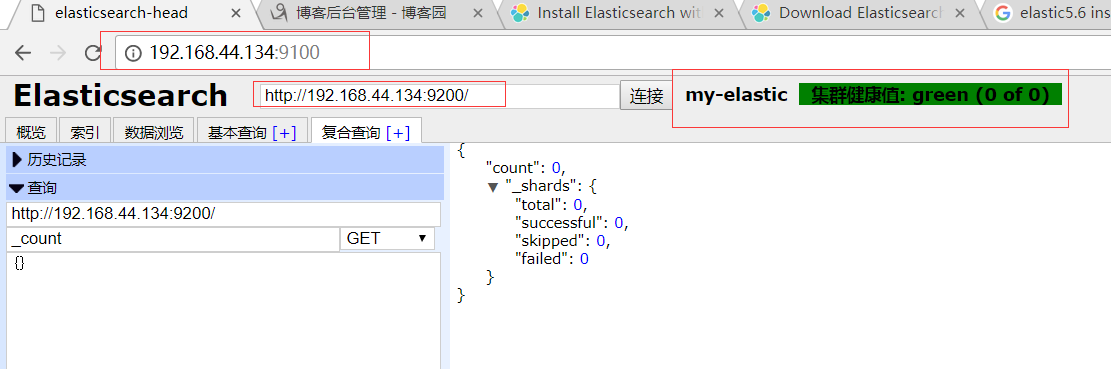
Task: Close the elasticsearch-head tab
Action: click(236, 13)
